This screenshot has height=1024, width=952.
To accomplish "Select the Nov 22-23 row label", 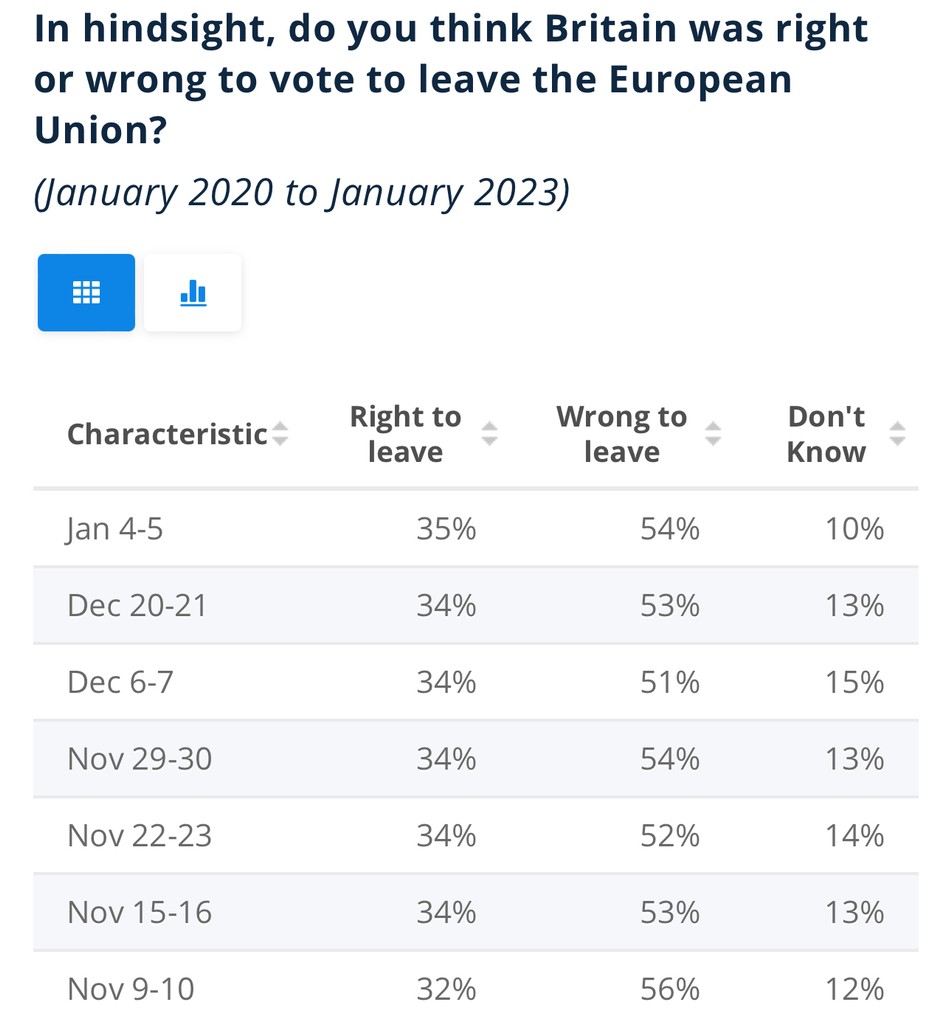I will click(x=139, y=835).
